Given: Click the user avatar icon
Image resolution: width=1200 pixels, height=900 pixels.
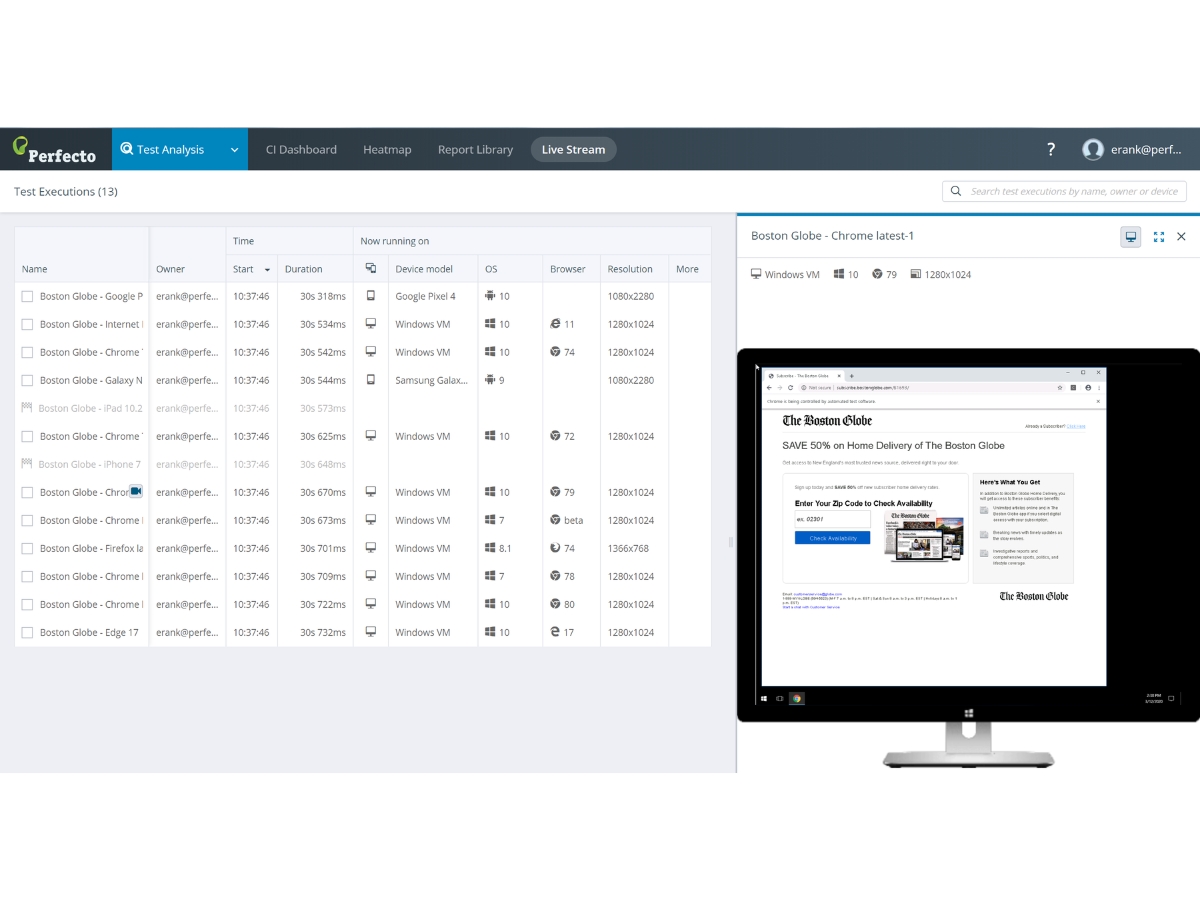Looking at the screenshot, I should [1093, 150].
